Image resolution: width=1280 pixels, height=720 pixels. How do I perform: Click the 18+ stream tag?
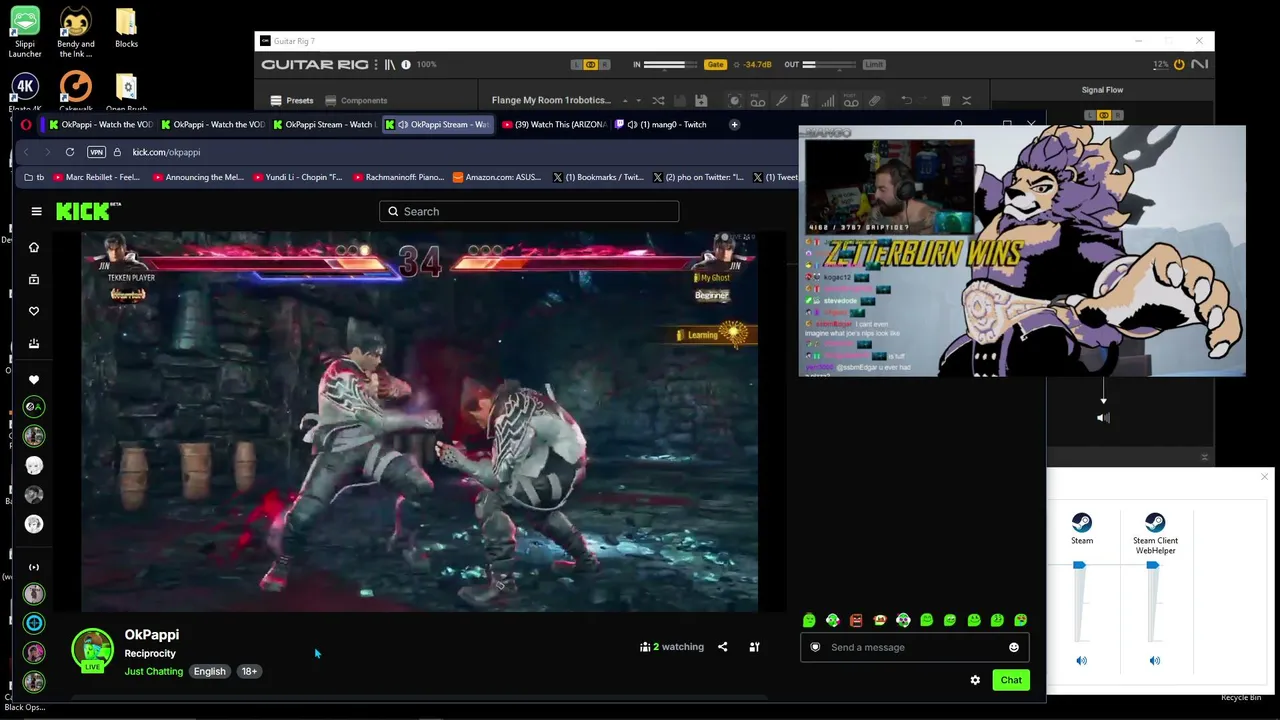(249, 672)
